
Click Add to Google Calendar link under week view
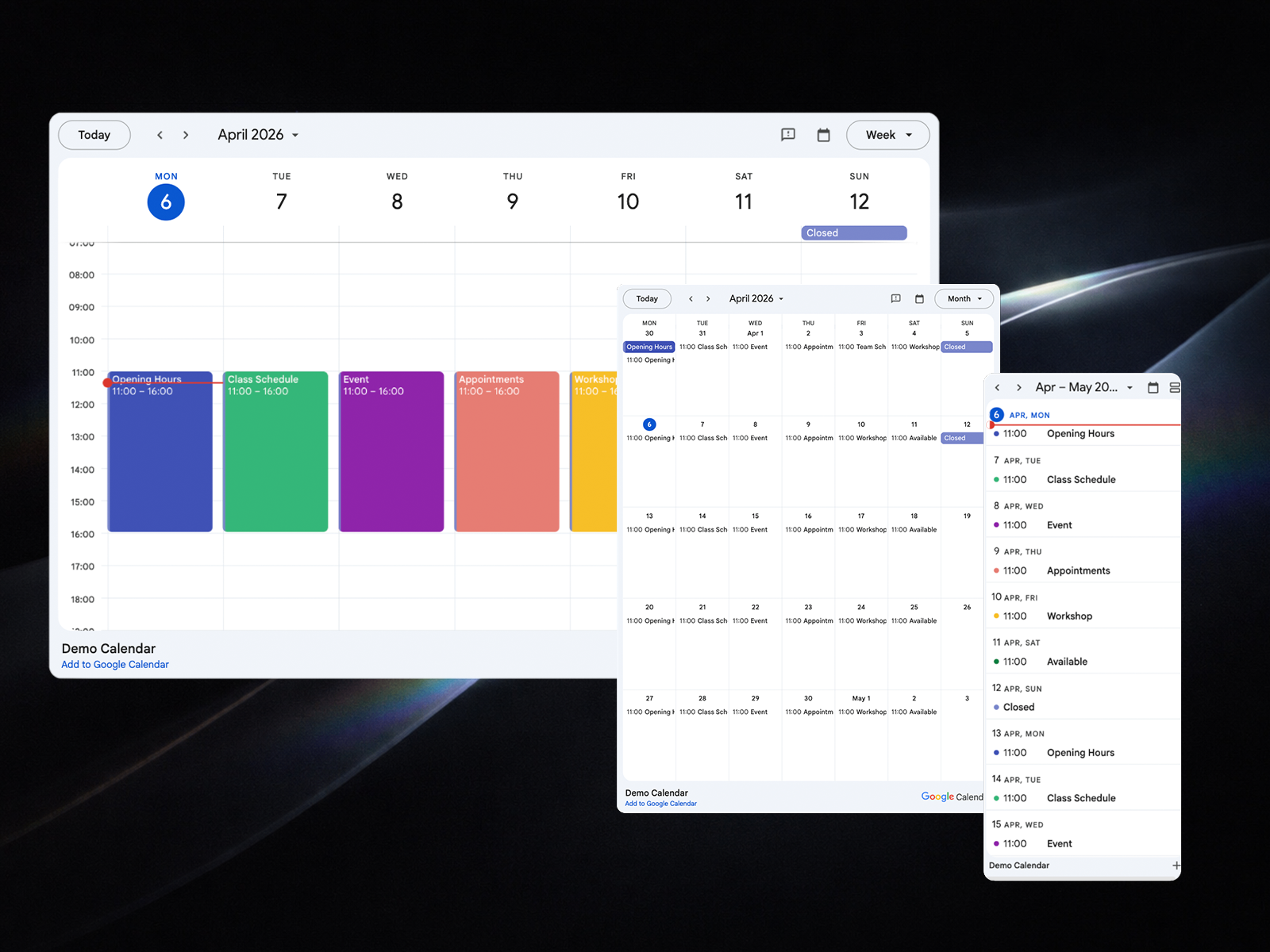click(x=115, y=665)
